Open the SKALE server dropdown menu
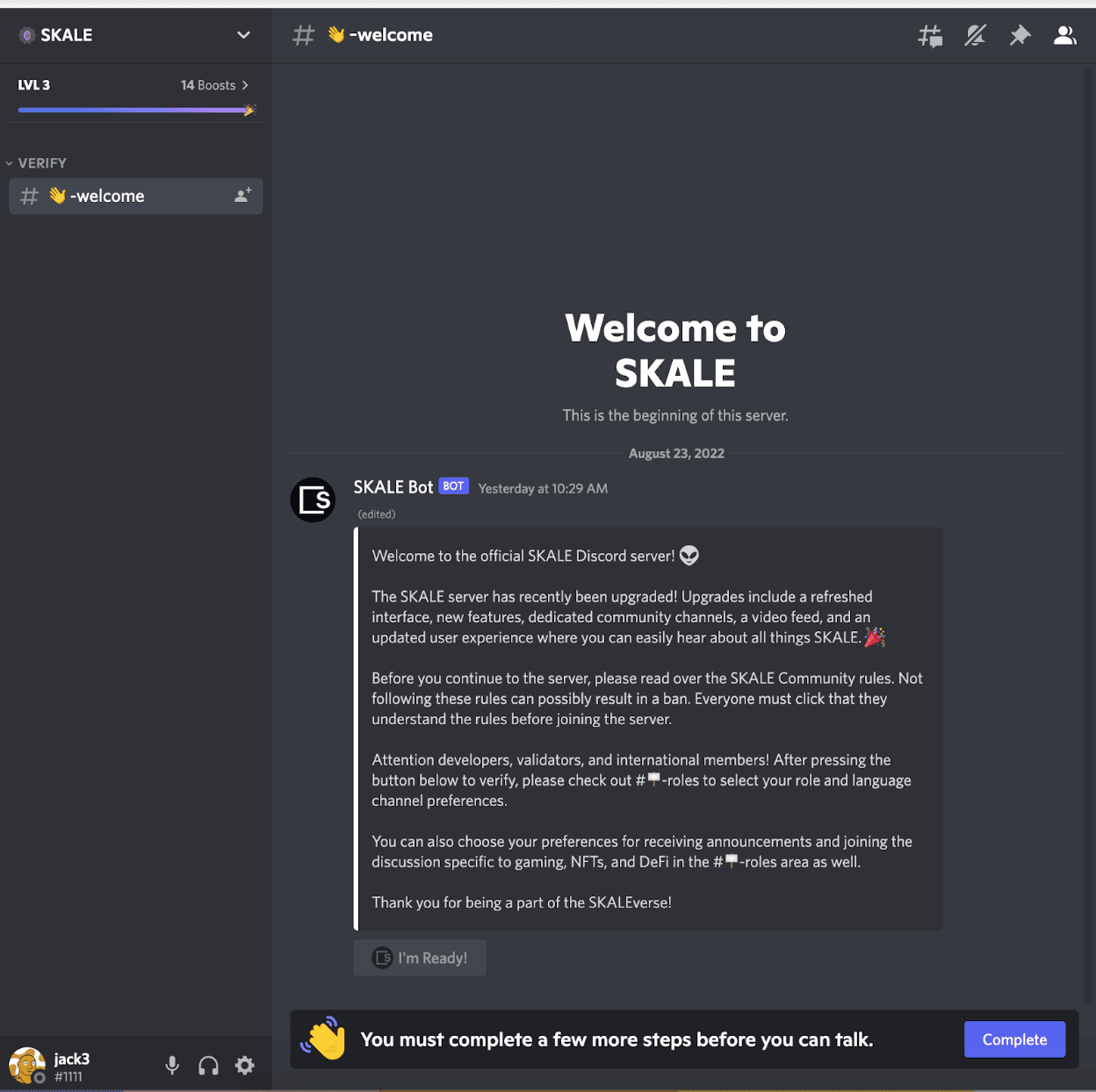Screen dimensions: 1096x1092 pos(243,35)
